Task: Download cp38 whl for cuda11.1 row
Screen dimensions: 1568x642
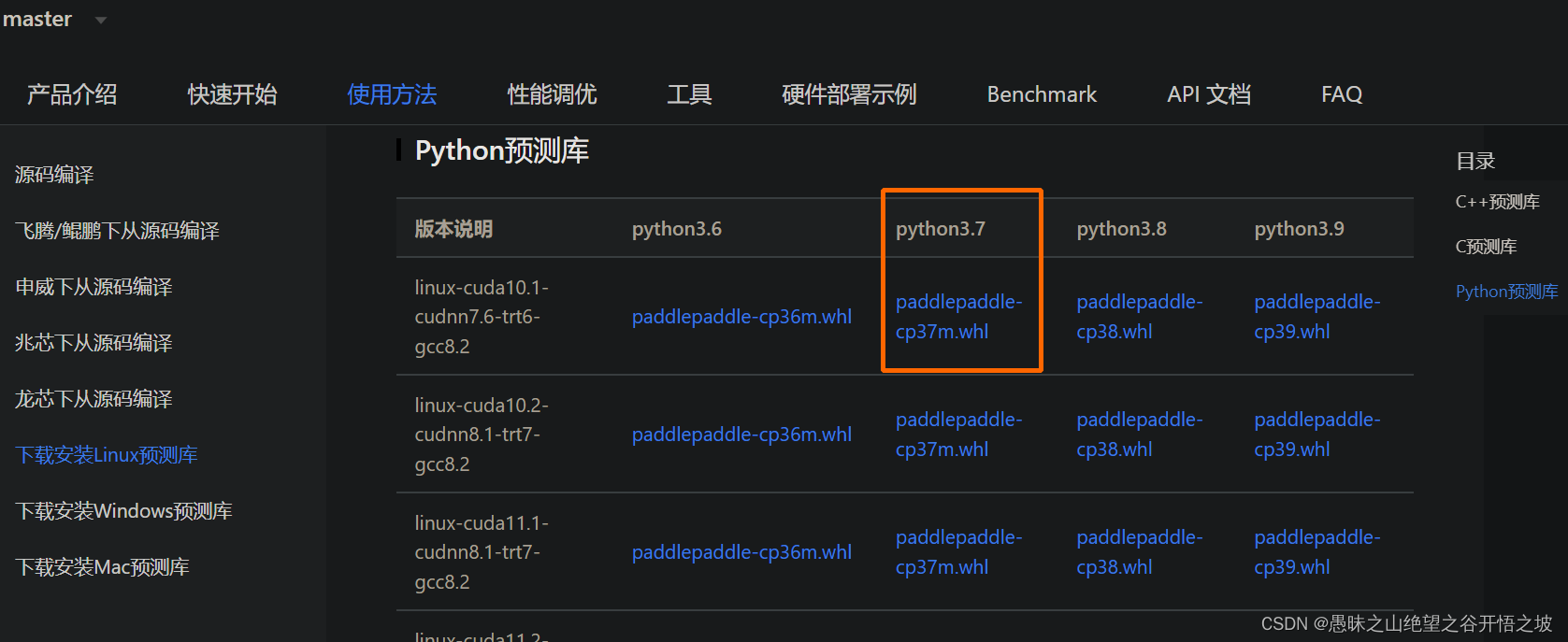Action: (x=1140, y=552)
